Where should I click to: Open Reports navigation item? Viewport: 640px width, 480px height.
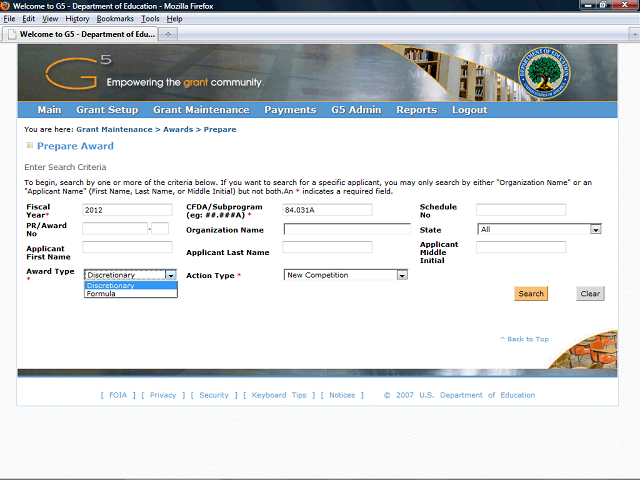point(416,110)
